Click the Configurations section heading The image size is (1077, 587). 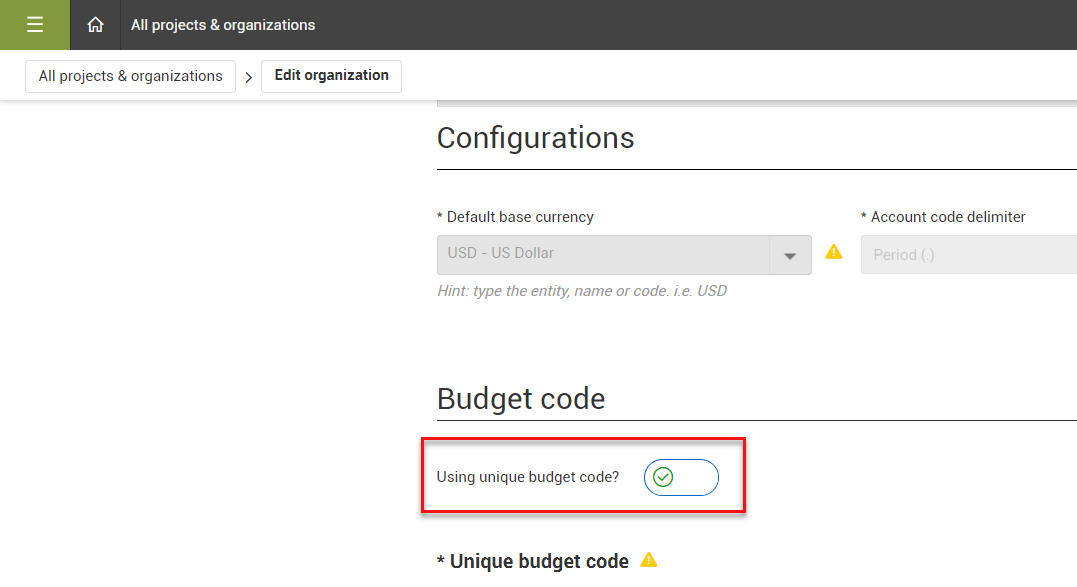point(535,138)
